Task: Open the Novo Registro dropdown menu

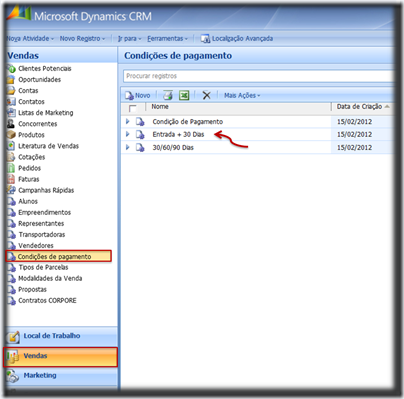Action: click(x=82, y=39)
